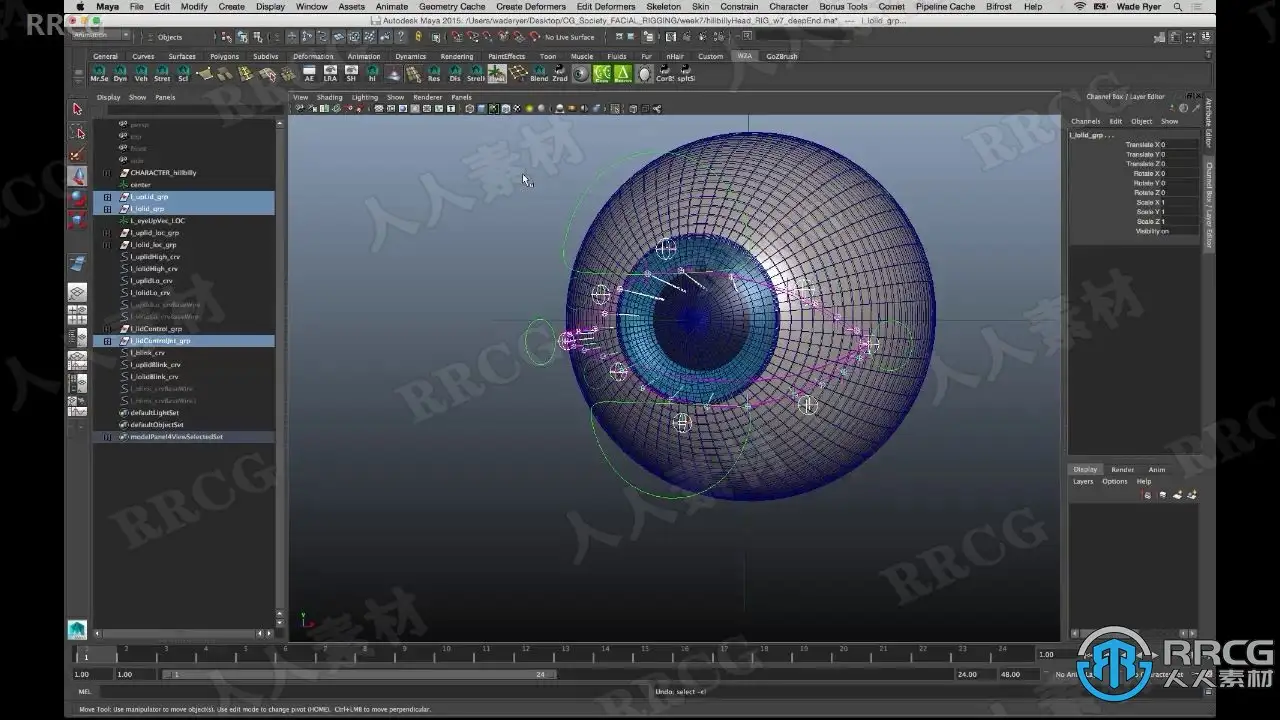Switch to the Deformation shelf tab
The height and width of the screenshot is (720, 1280).
tap(313, 56)
